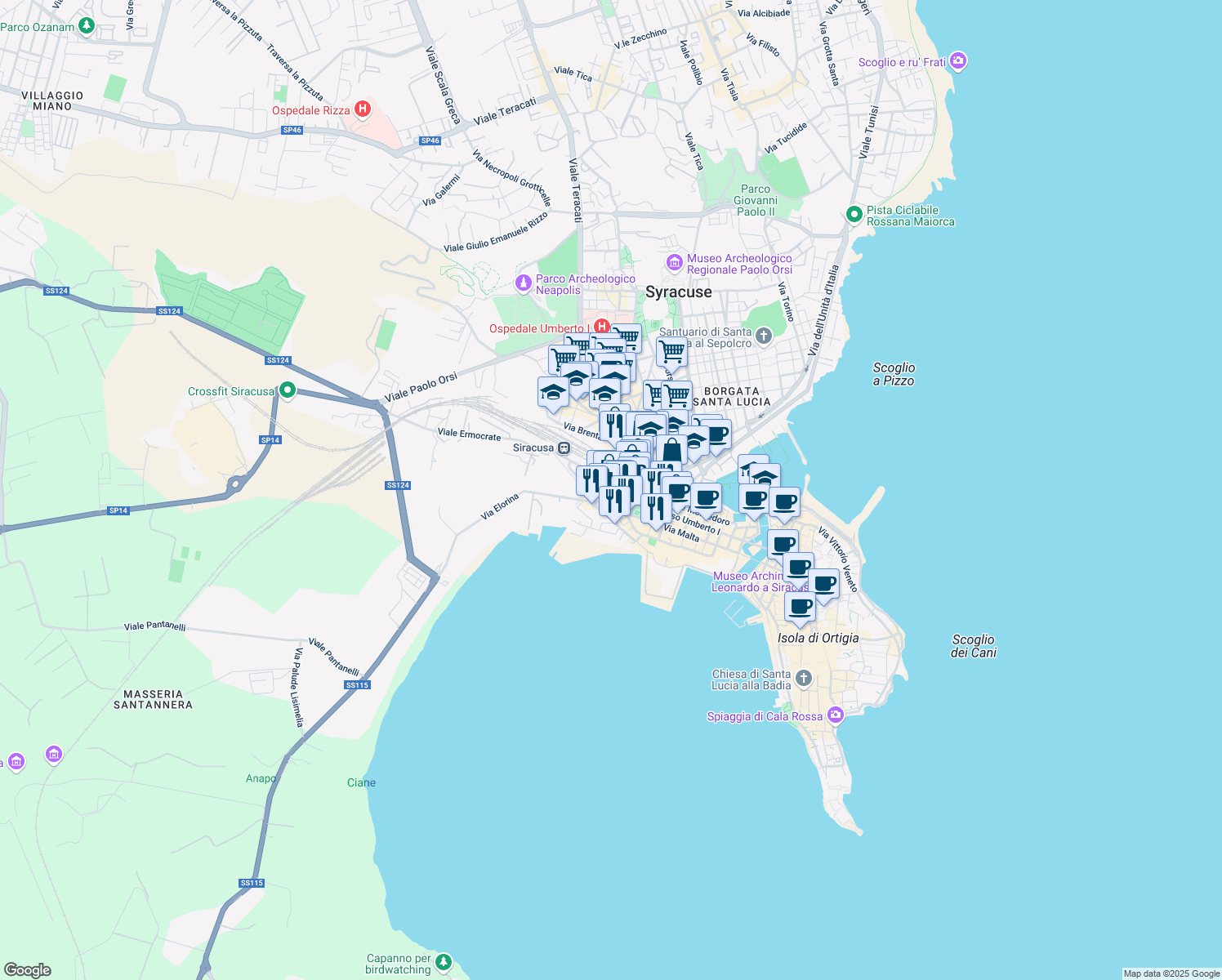The width and height of the screenshot is (1222, 980).
Task: Select the Parco Archeologico Neapolis monument icon
Action: (524, 283)
